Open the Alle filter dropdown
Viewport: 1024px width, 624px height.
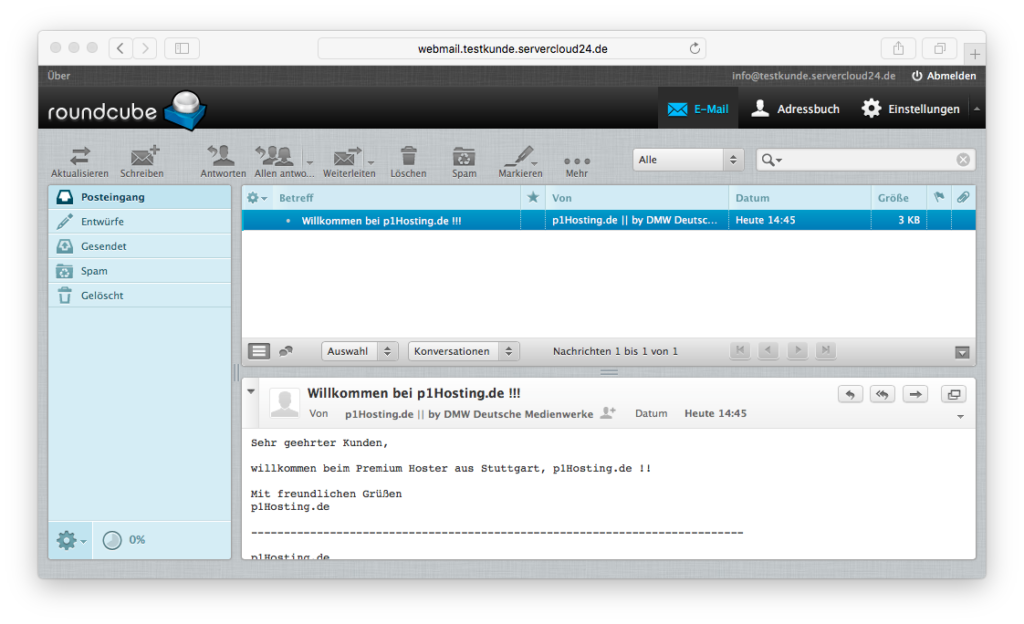[x=689, y=160]
